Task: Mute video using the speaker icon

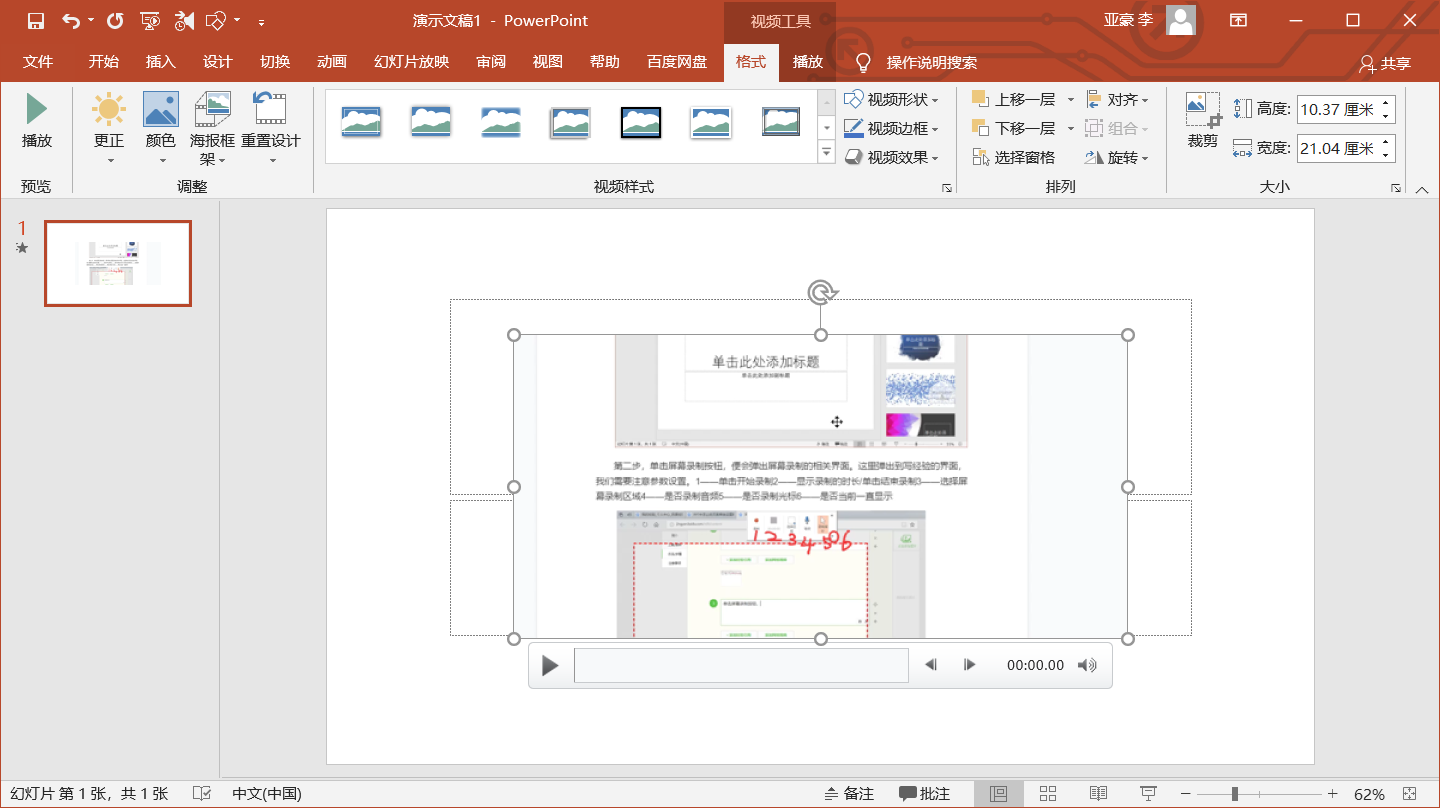Action: point(1087,665)
